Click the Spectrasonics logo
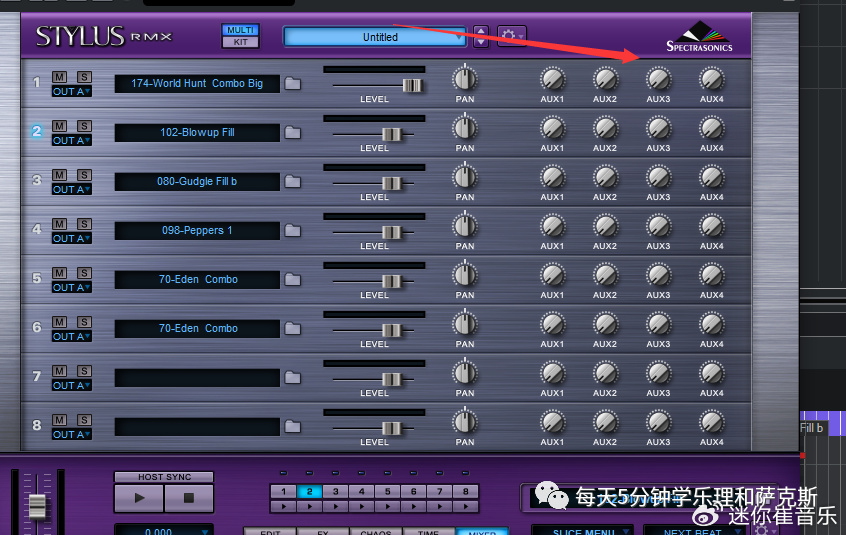Screen dimensions: 846x535 coord(699,37)
